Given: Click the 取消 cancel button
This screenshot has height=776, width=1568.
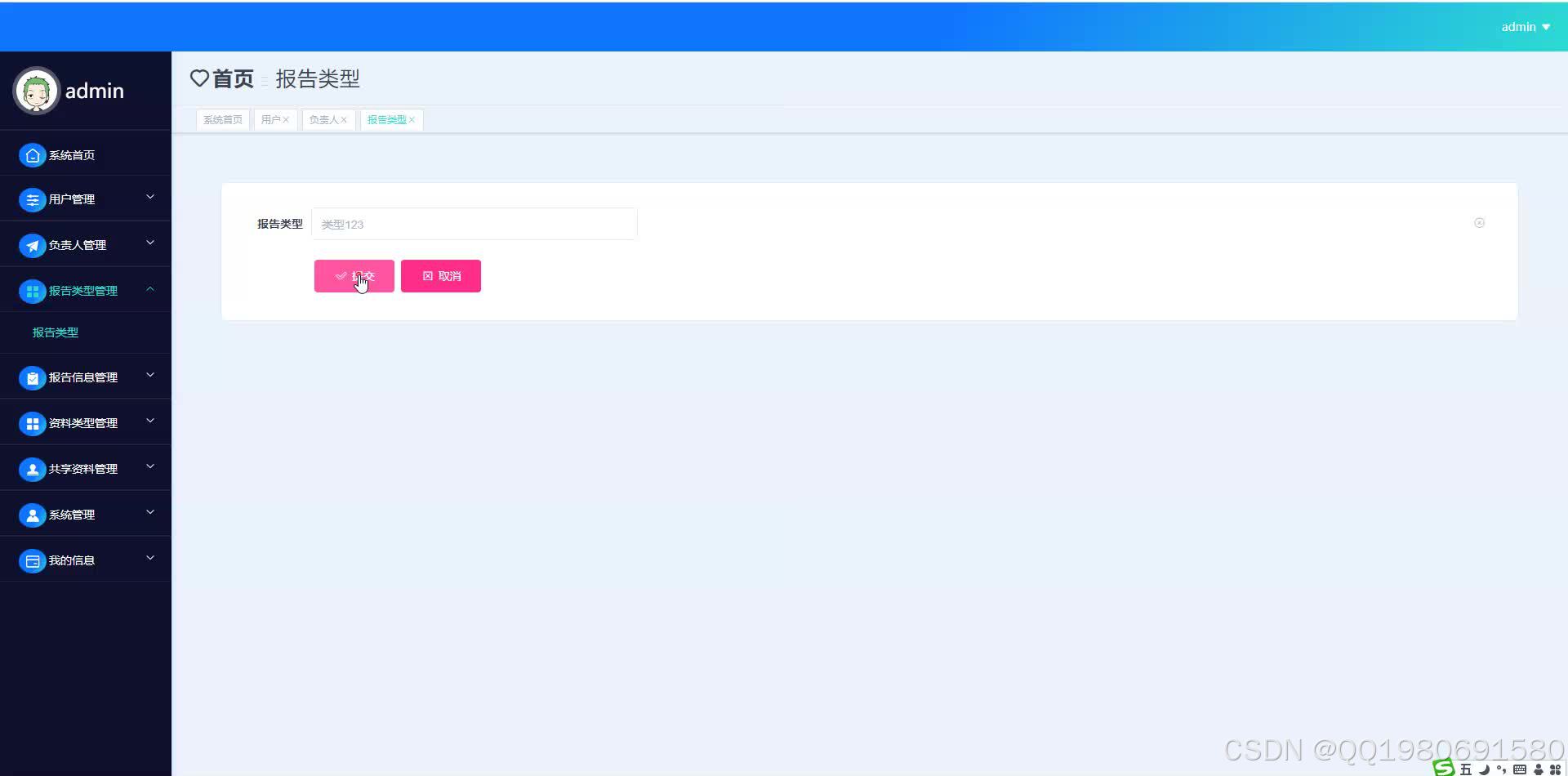Looking at the screenshot, I should 441,276.
